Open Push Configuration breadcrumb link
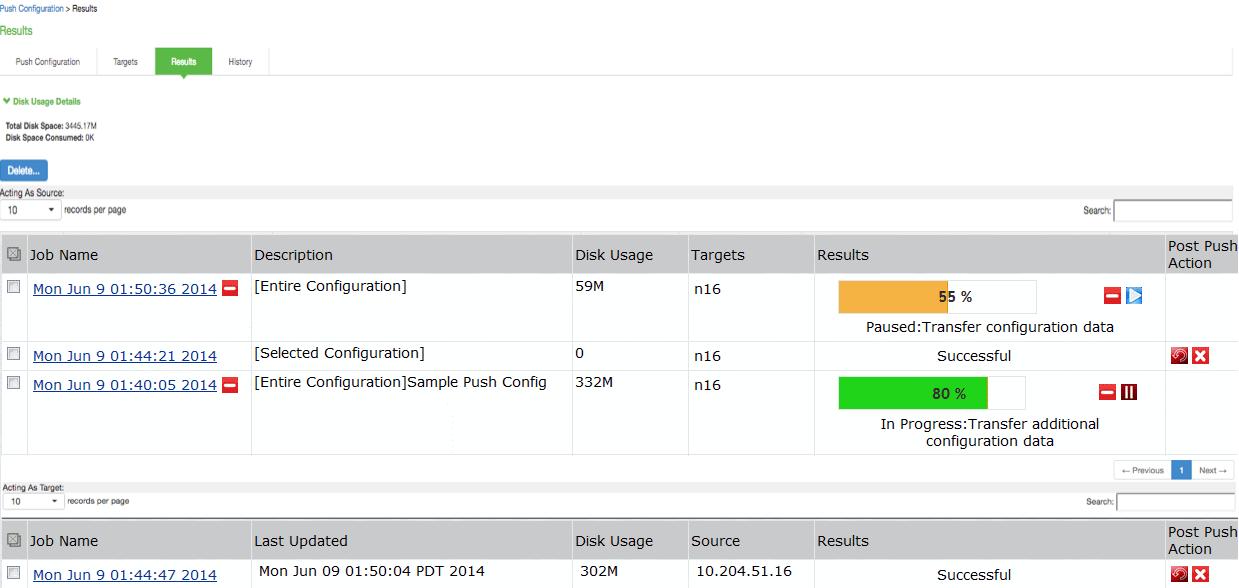 [x=32, y=8]
